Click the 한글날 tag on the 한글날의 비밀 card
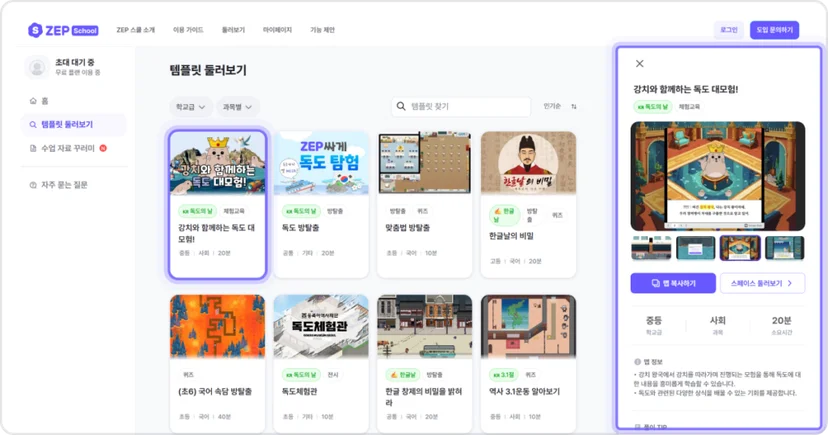This screenshot has width=828, height=435. (505, 215)
